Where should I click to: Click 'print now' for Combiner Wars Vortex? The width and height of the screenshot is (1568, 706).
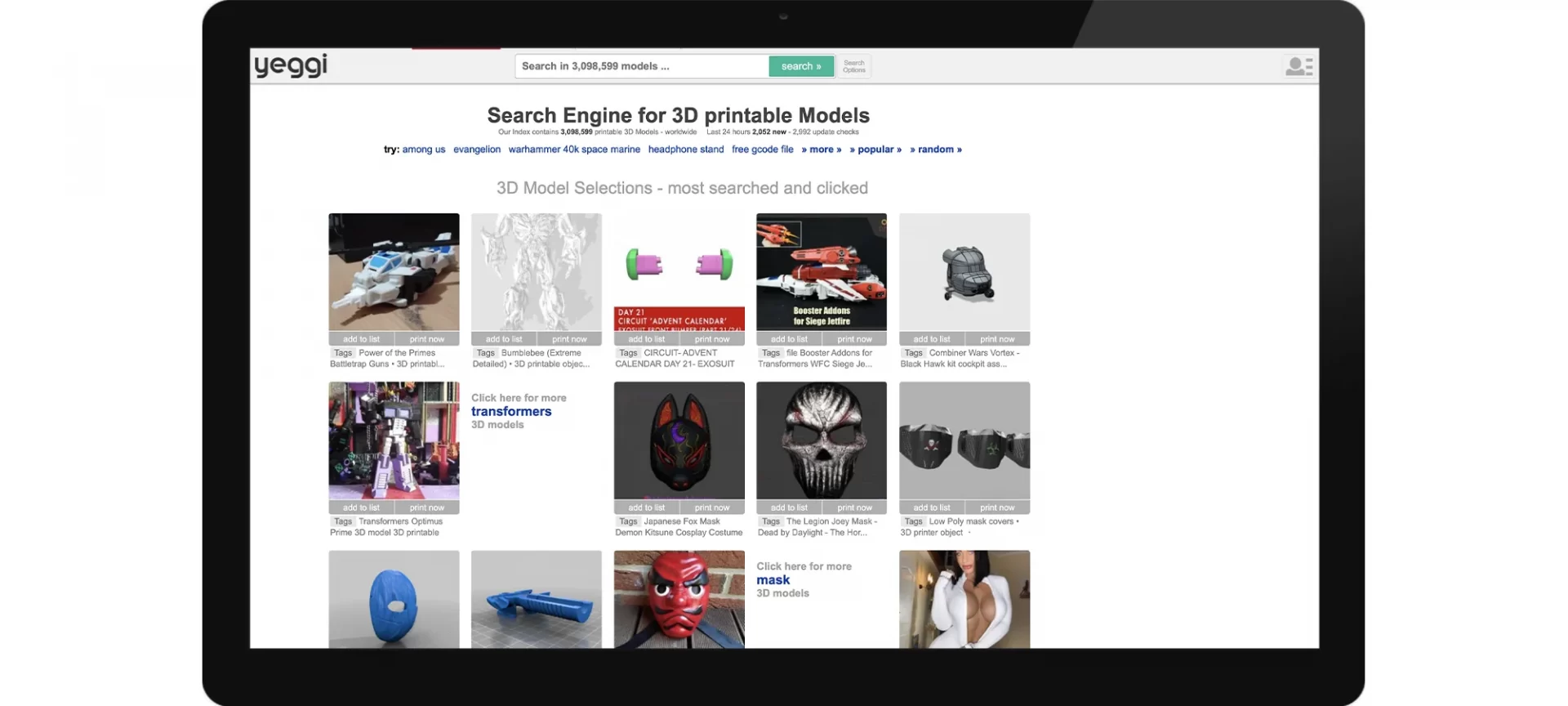[998, 339]
